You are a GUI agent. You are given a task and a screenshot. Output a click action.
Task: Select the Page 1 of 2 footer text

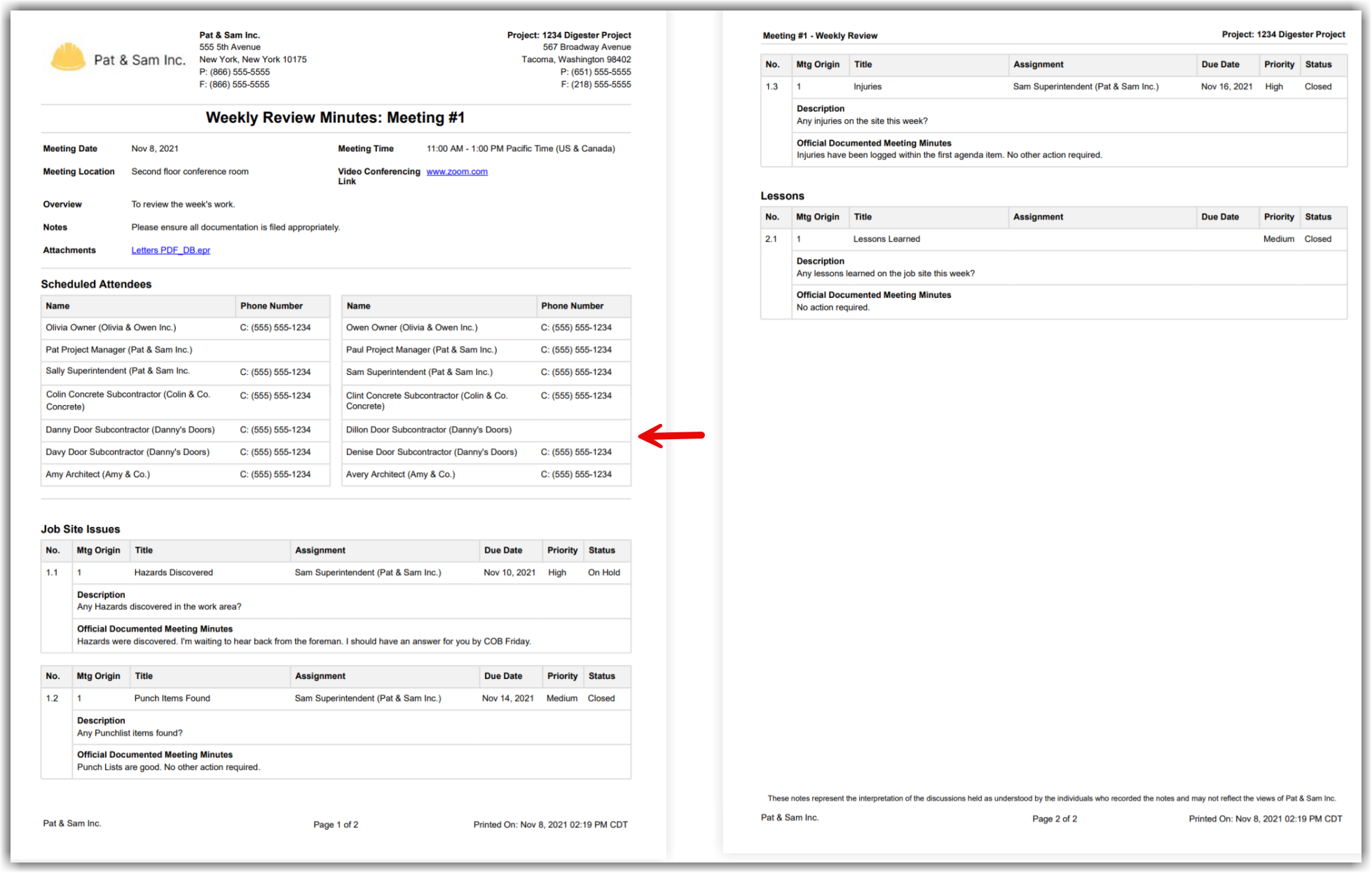(x=336, y=824)
